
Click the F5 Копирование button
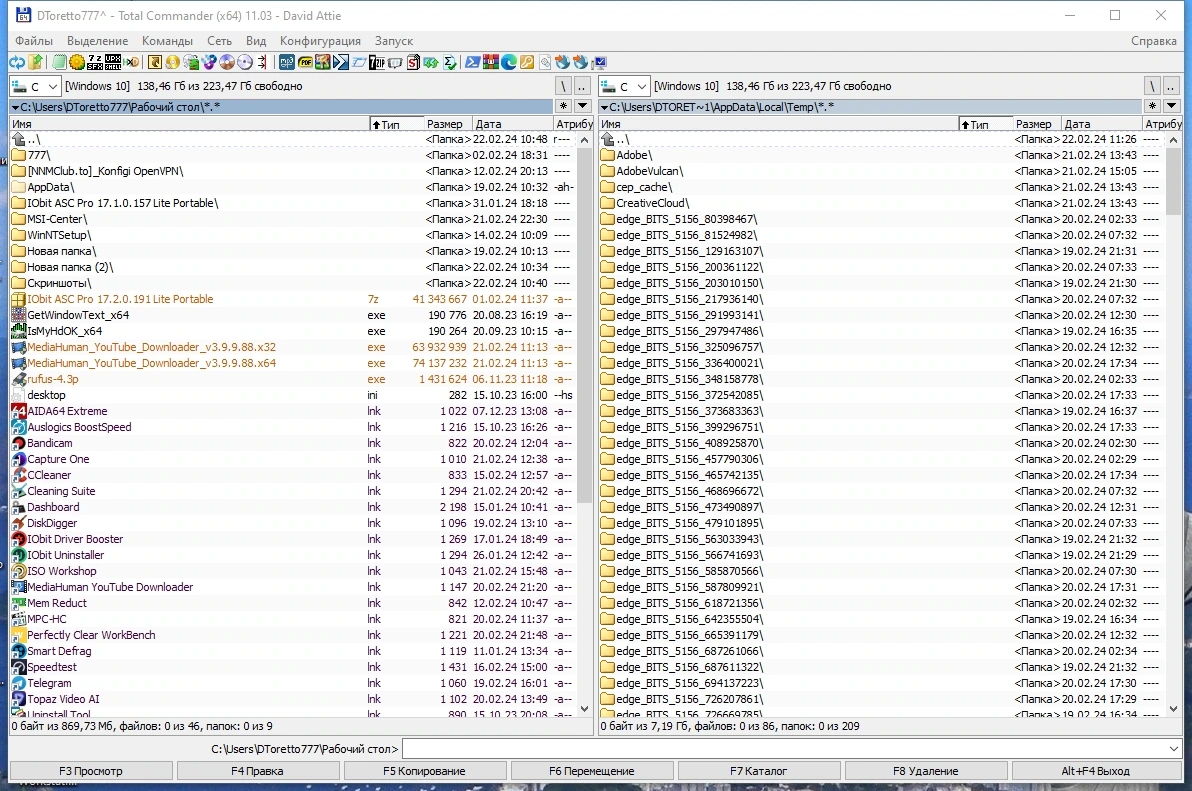(424, 770)
